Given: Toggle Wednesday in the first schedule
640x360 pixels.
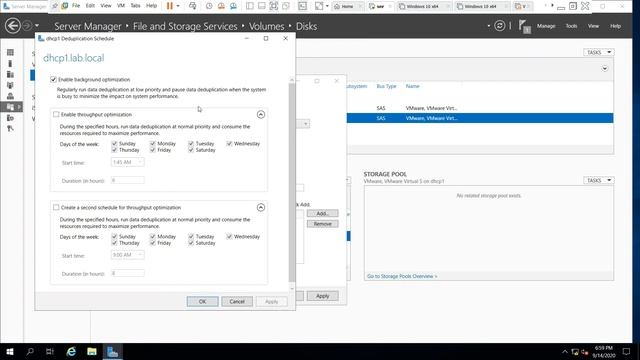Looking at the screenshot, I should [229, 144].
